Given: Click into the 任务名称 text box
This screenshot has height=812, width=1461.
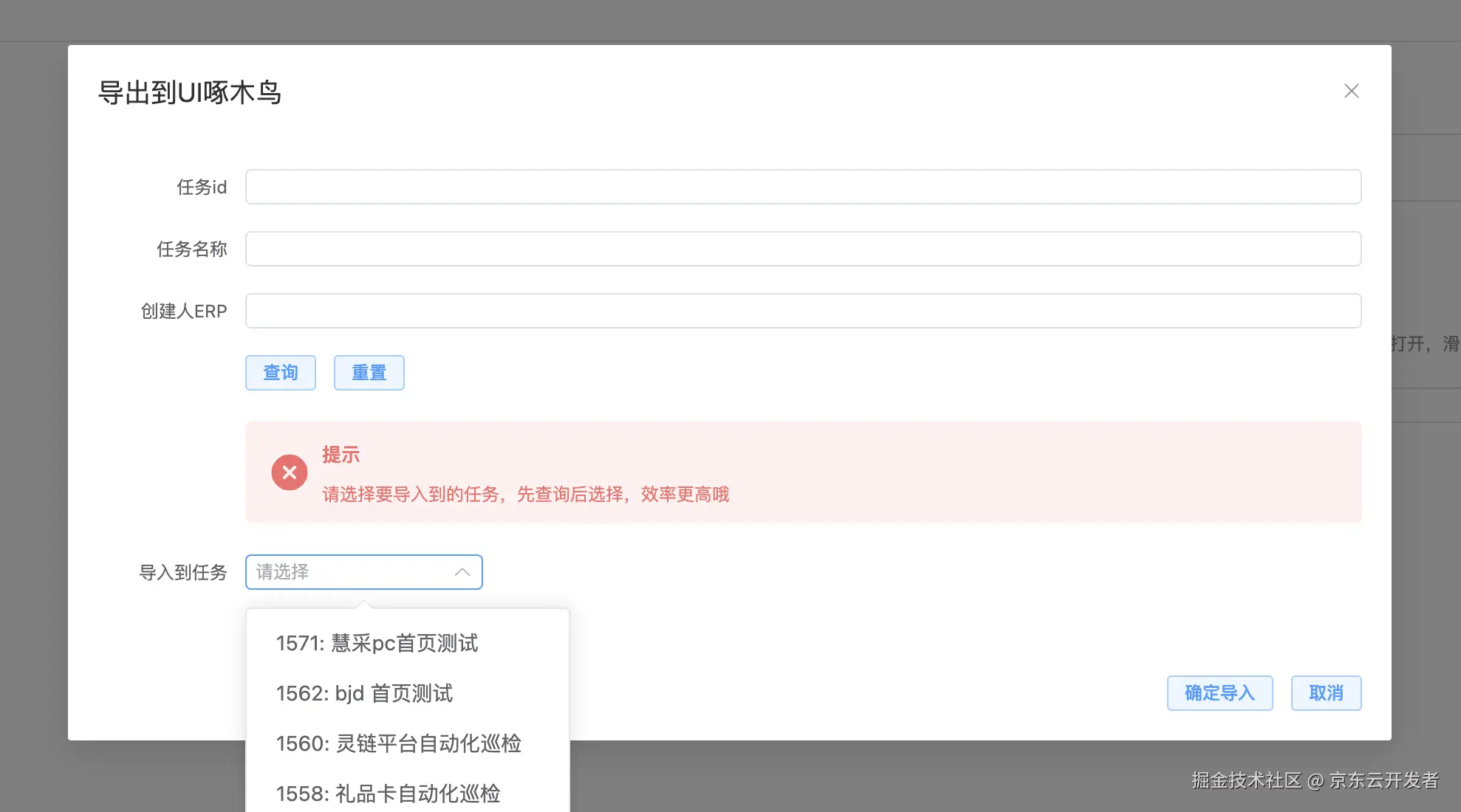Looking at the screenshot, I should point(803,249).
